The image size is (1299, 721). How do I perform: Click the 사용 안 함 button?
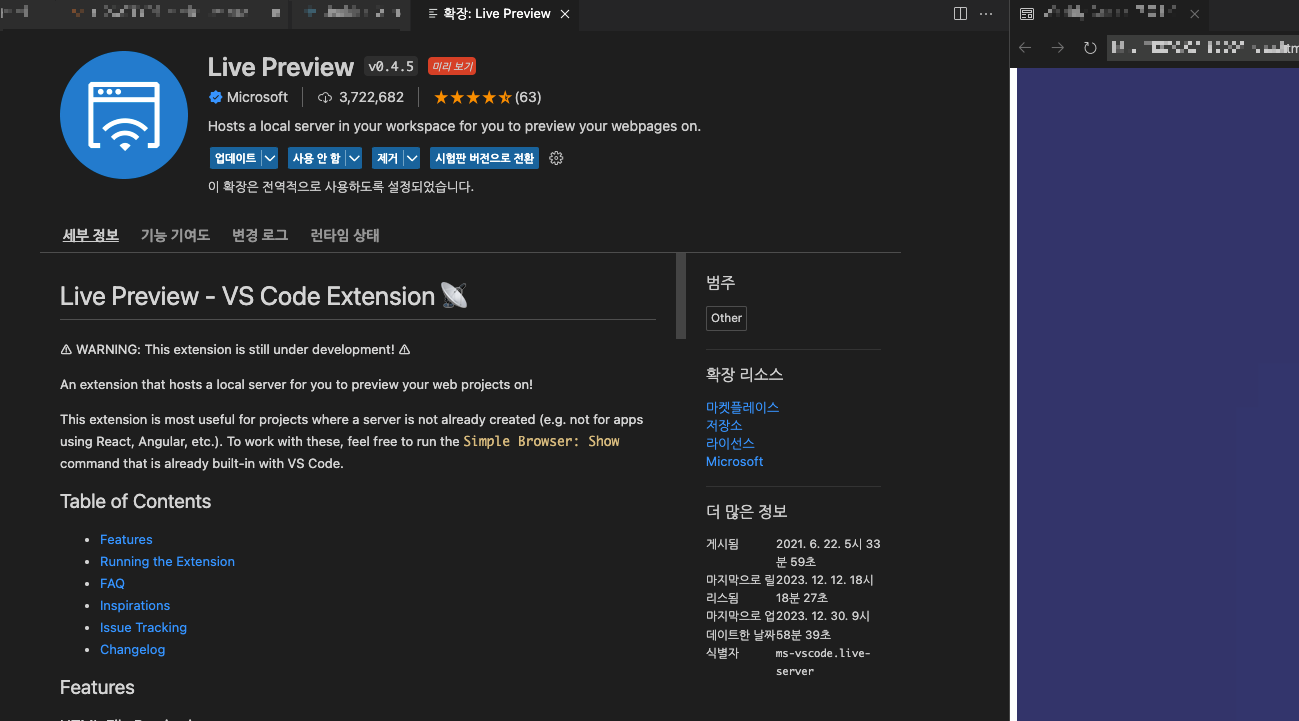click(315, 158)
